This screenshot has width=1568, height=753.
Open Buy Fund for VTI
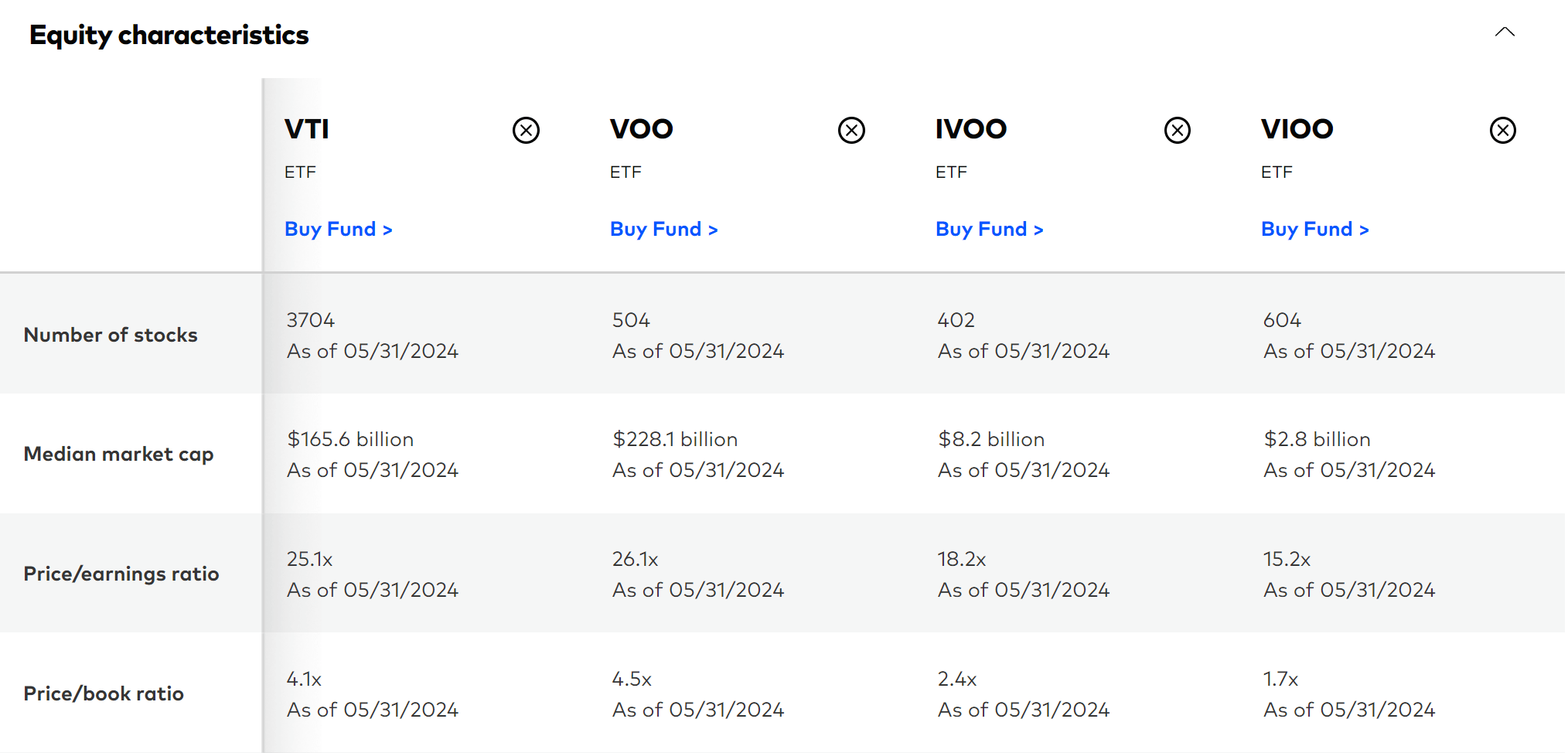[x=338, y=229]
